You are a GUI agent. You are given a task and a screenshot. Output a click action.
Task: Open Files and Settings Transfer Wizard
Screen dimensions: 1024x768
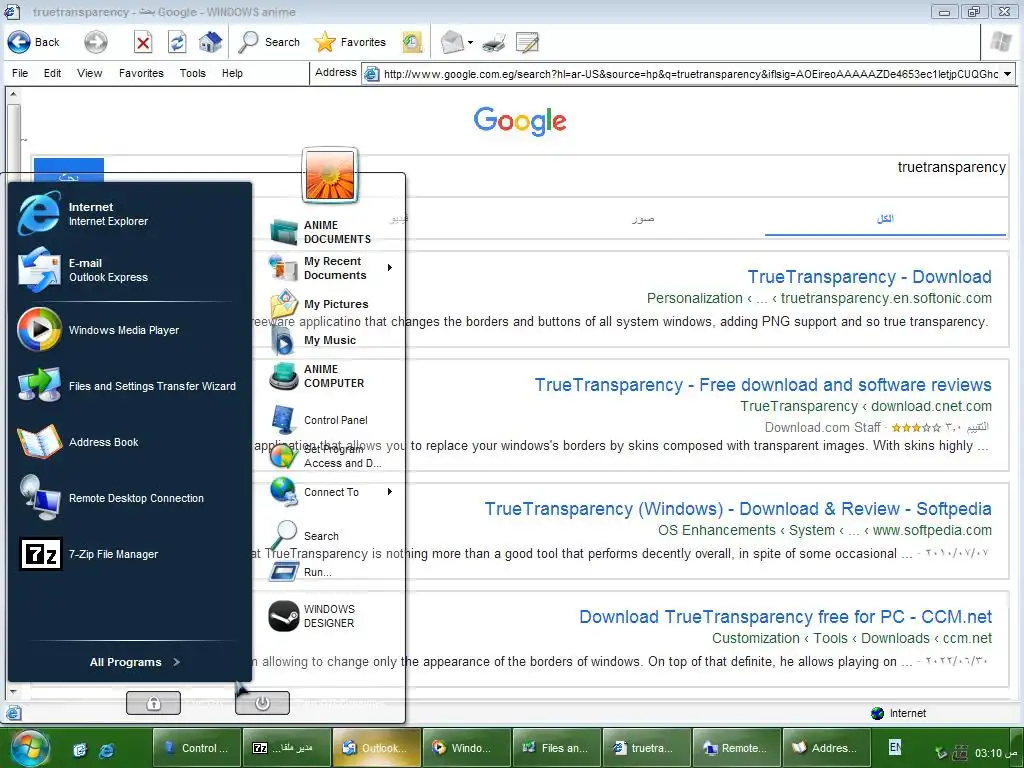tap(129, 386)
